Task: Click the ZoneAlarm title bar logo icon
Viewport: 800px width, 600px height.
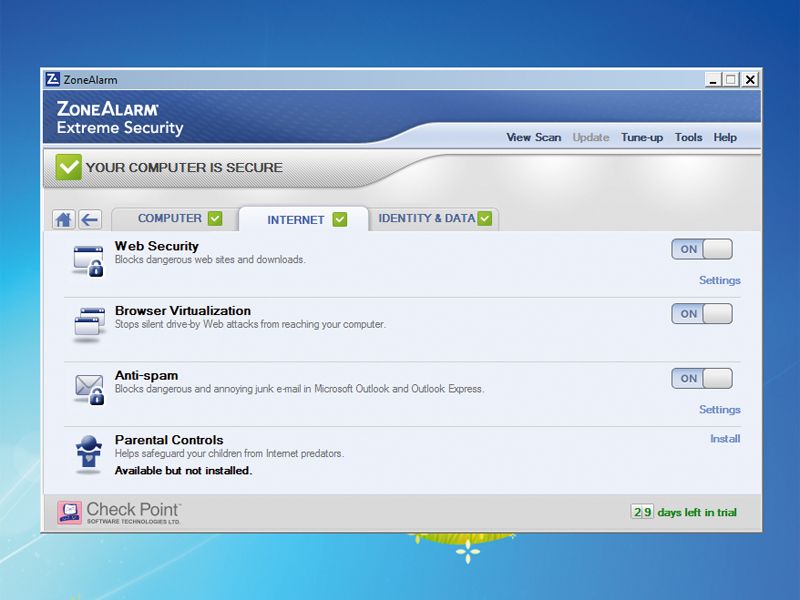Action: click(x=53, y=80)
